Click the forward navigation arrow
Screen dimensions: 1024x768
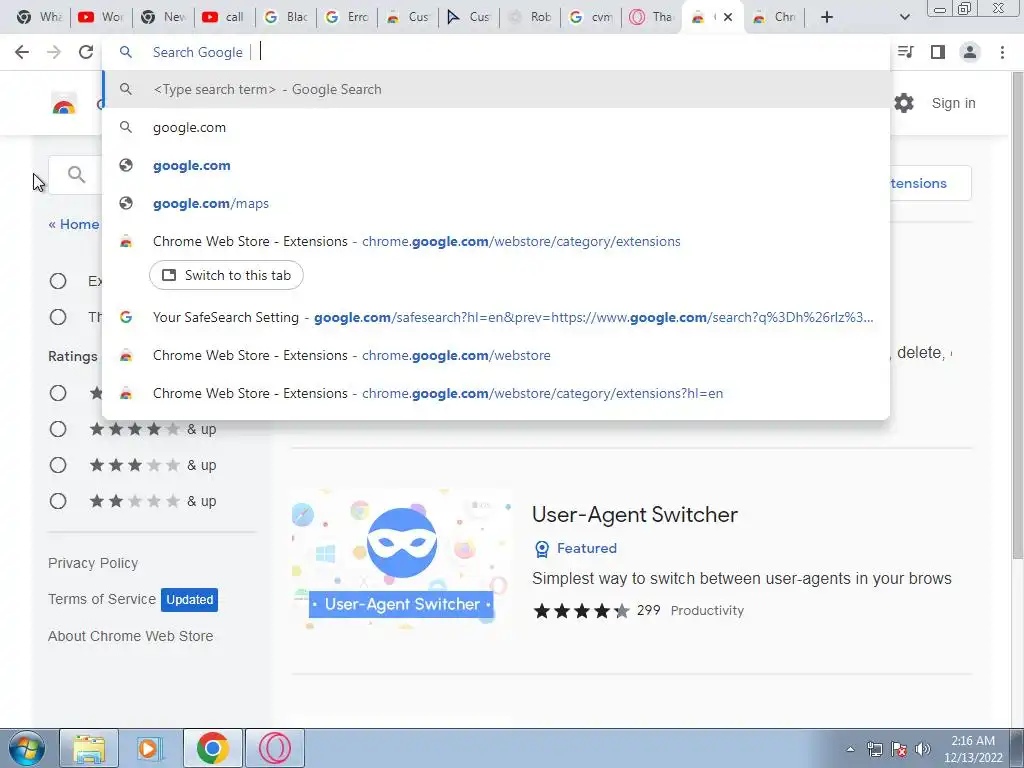pyautogui.click(x=54, y=52)
